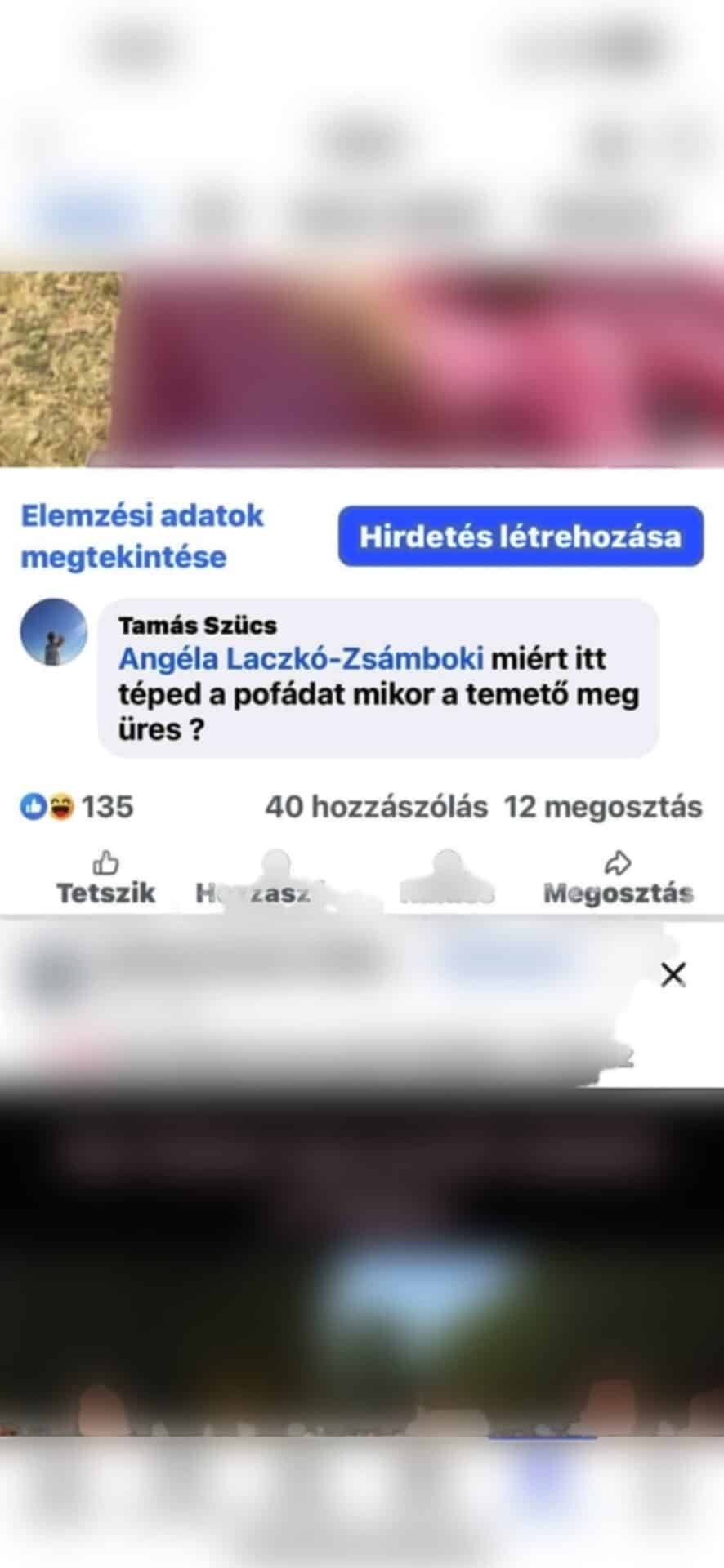The image size is (724, 1568).
Task: Show the 40 hozzászólás comments list
Action: click(376, 807)
